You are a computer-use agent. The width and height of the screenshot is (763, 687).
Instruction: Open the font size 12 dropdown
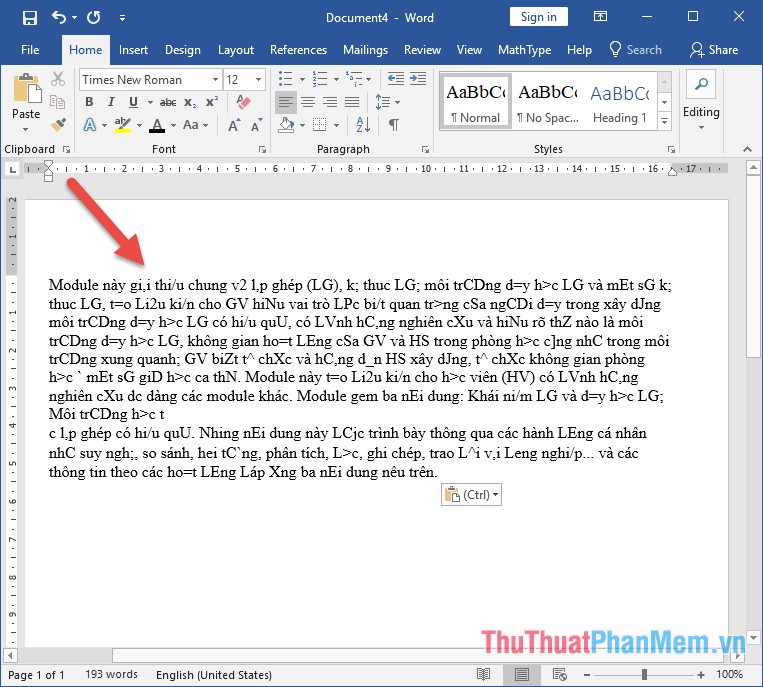click(258, 79)
